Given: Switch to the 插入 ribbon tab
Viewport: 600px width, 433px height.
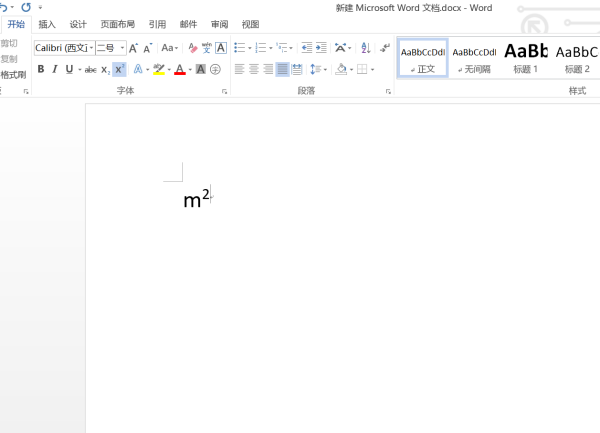Looking at the screenshot, I should point(47,24).
